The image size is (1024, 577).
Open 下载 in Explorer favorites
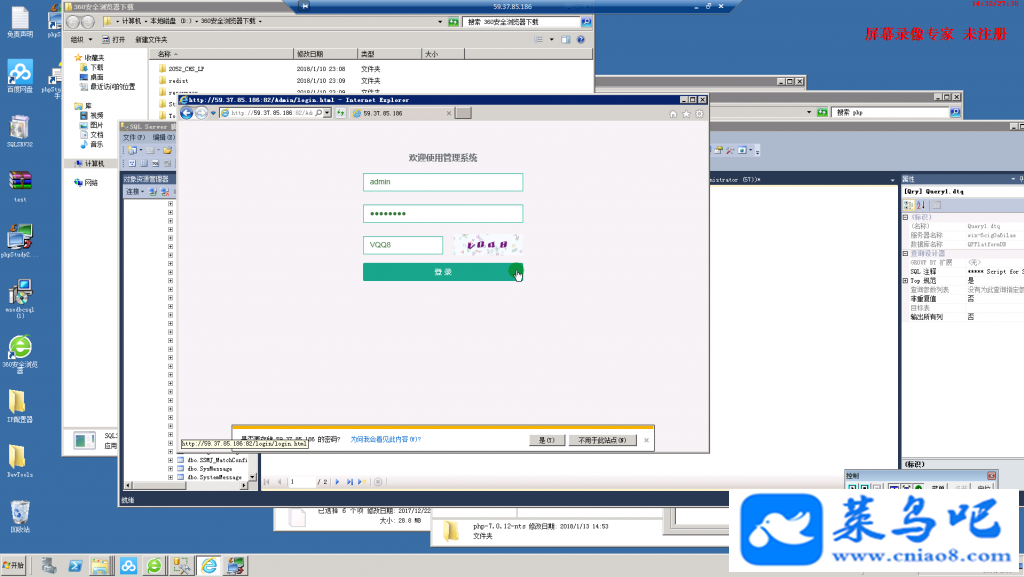91,67
